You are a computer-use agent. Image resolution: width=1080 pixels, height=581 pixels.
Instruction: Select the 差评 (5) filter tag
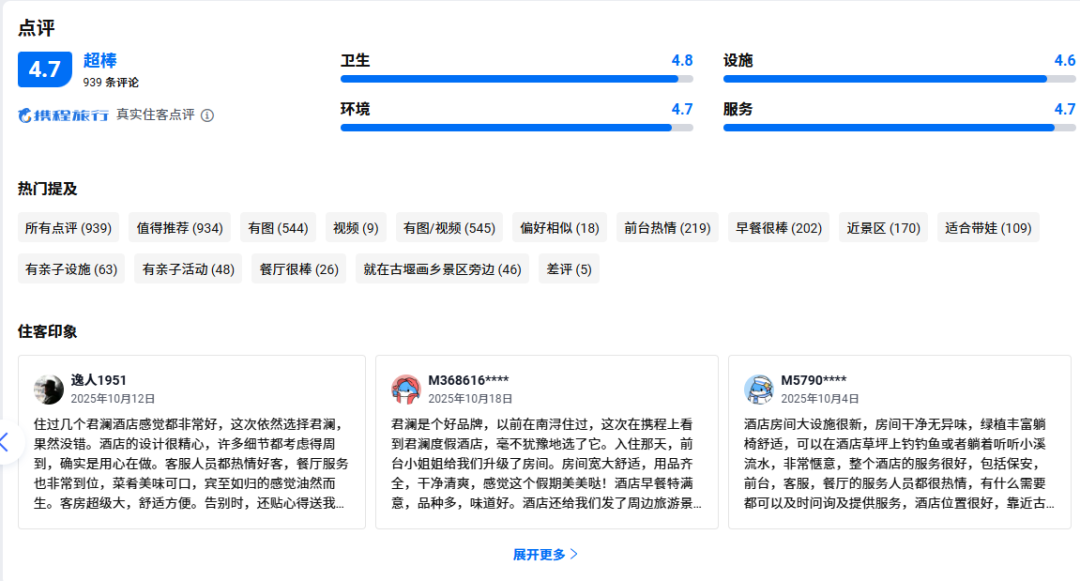pyautogui.click(x=569, y=269)
